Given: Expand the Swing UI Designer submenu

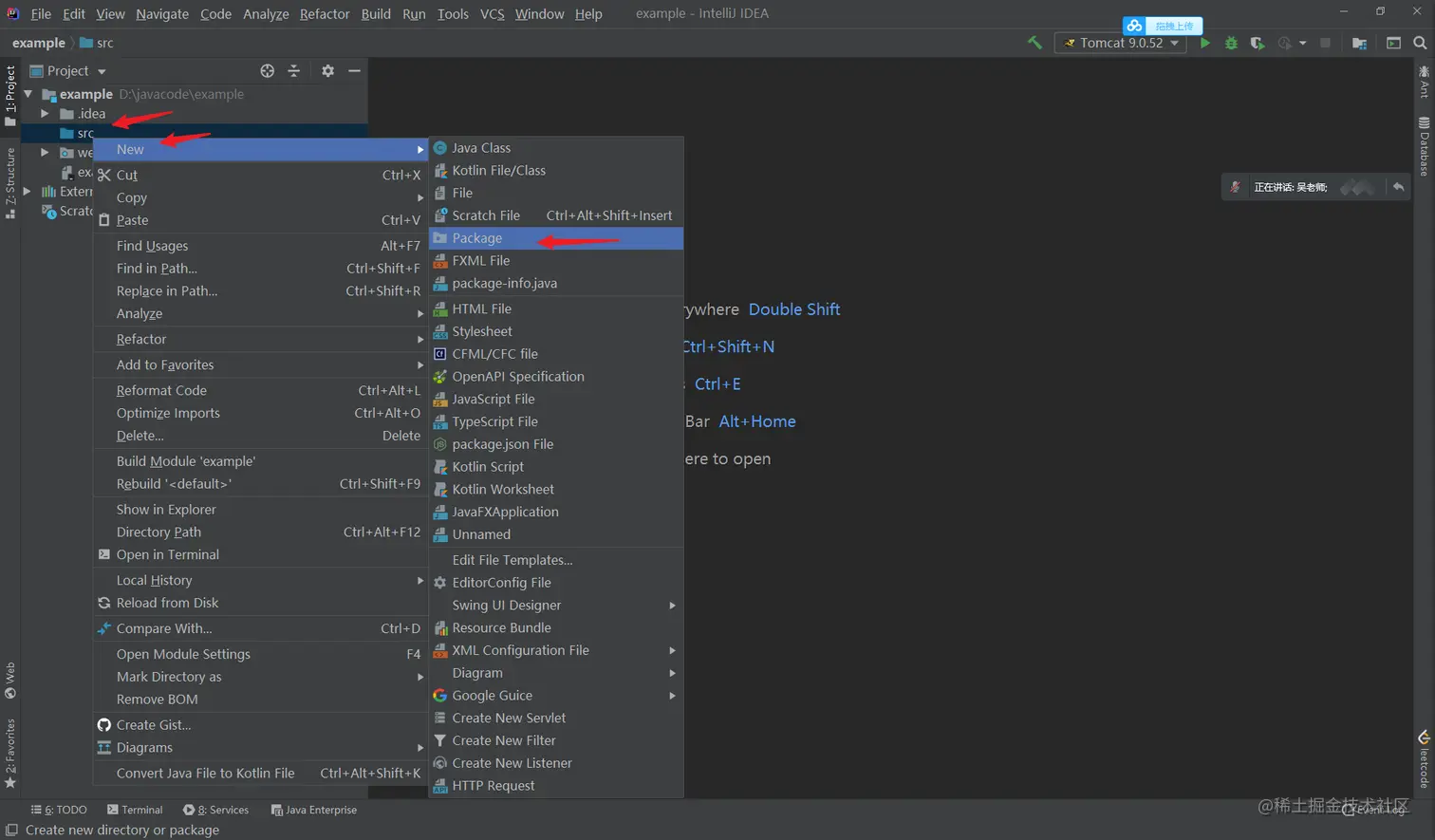Looking at the screenshot, I should [x=556, y=606].
